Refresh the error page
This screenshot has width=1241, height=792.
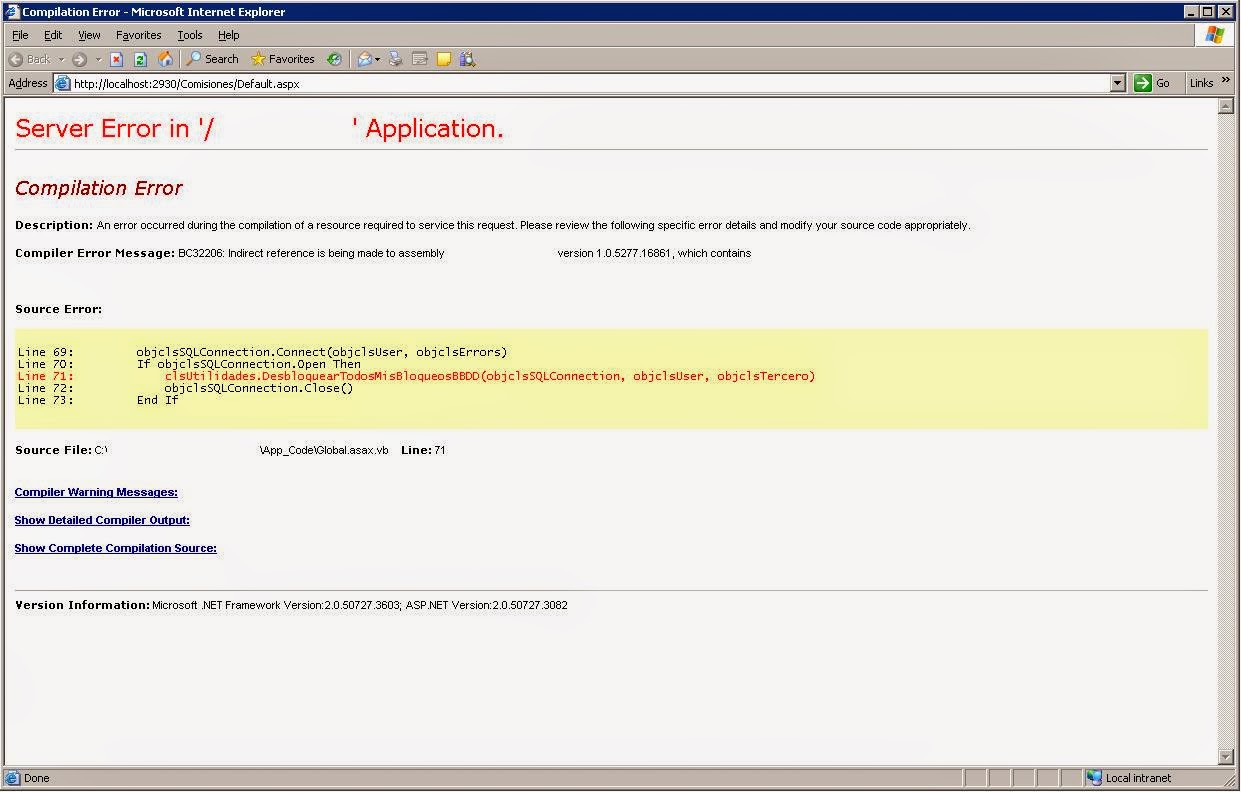point(140,59)
